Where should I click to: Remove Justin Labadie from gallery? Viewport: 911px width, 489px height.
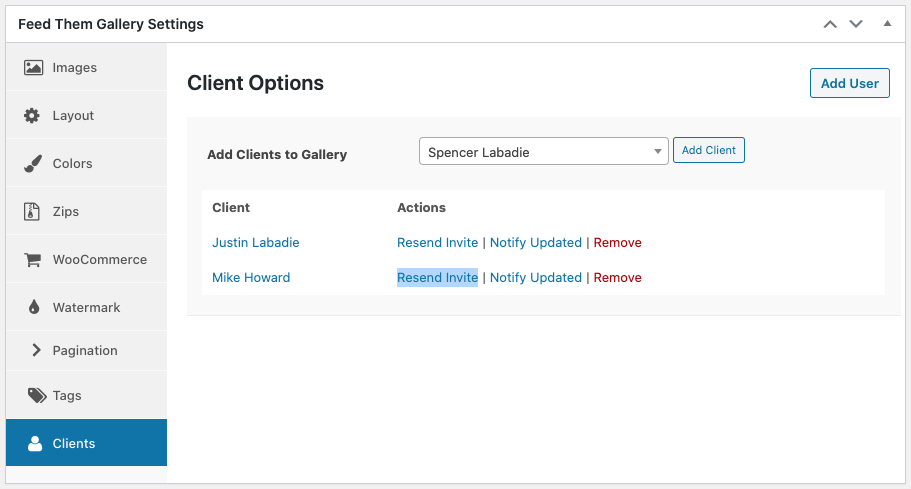(618, 243)
